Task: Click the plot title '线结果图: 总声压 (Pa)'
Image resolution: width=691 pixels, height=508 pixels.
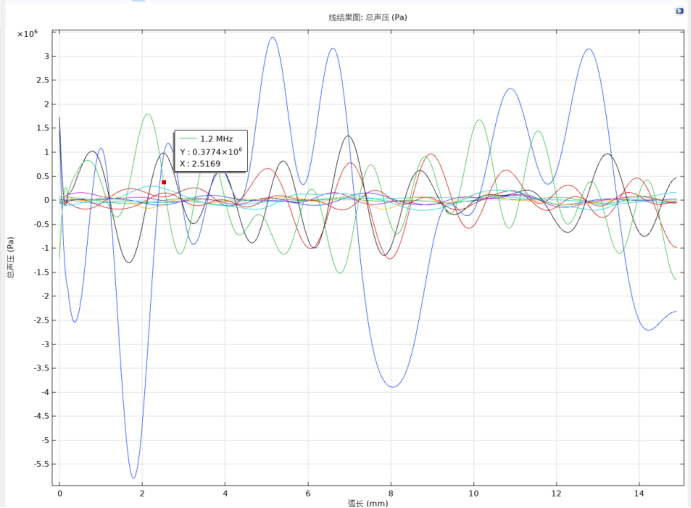Action: (x=368, y=18)
